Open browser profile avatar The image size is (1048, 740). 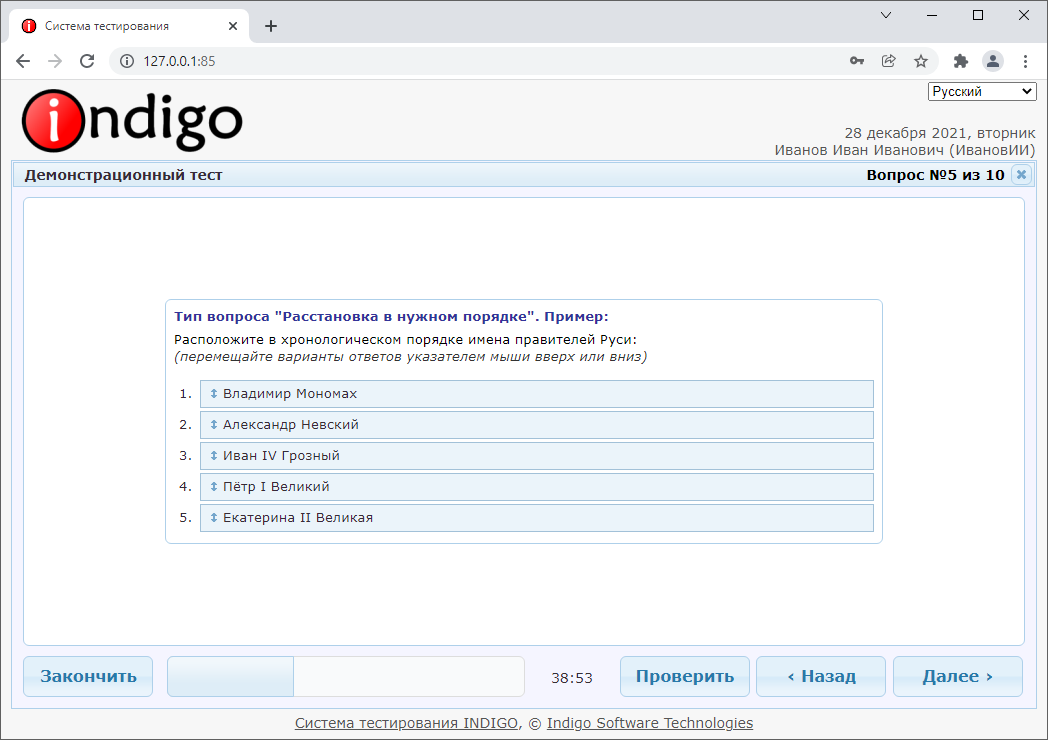993,61
